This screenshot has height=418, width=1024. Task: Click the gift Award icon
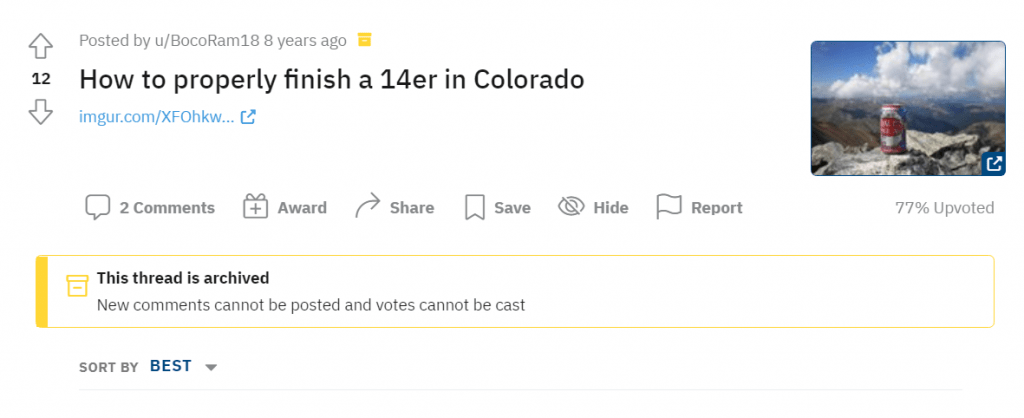click(256, 207)
